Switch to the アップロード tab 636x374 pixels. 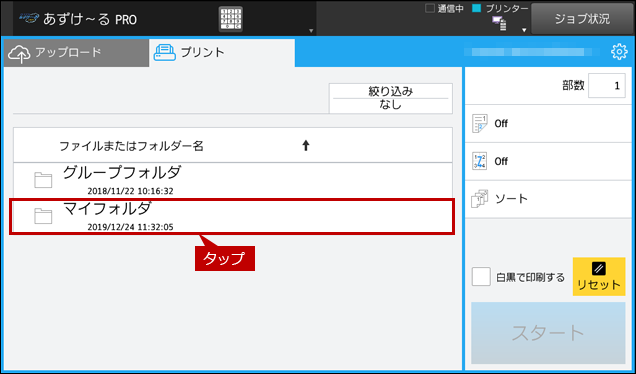(76, 53)
